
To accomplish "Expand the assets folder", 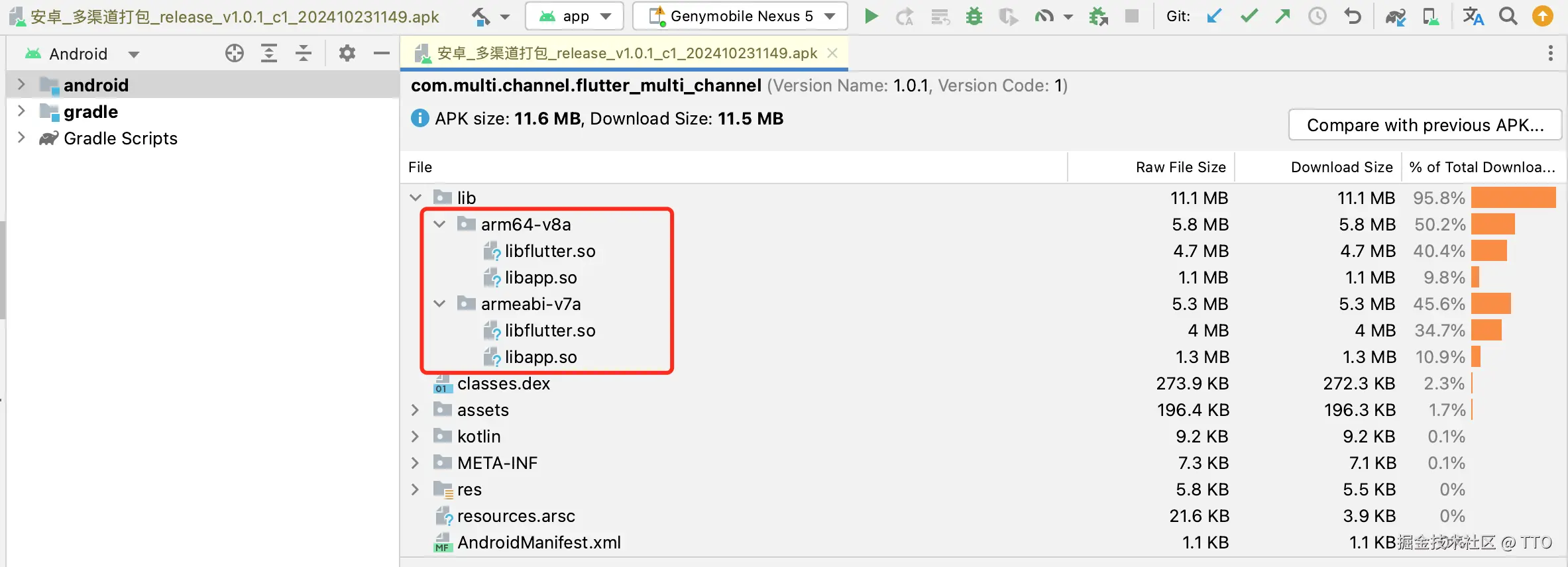I will (x=416, y=409).
